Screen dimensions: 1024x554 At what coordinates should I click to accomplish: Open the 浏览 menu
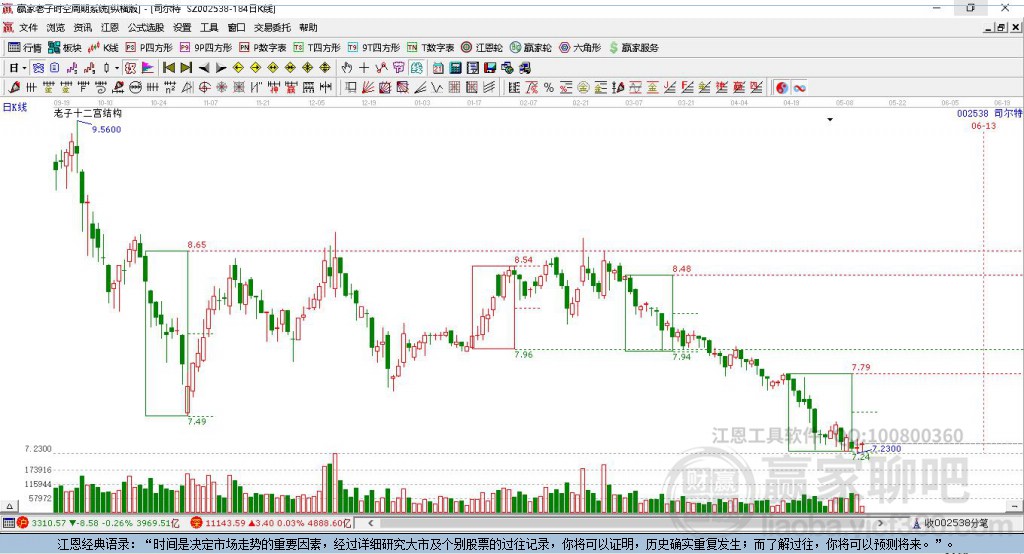[x=56, y=27]
